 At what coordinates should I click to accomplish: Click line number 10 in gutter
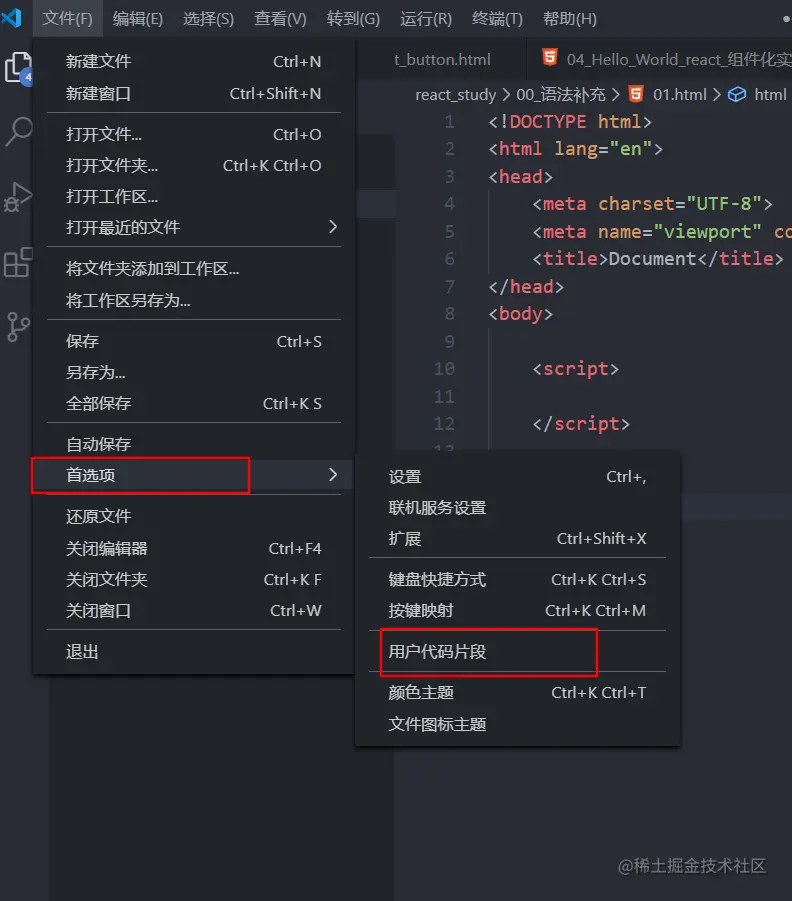[x=444, y=368]
